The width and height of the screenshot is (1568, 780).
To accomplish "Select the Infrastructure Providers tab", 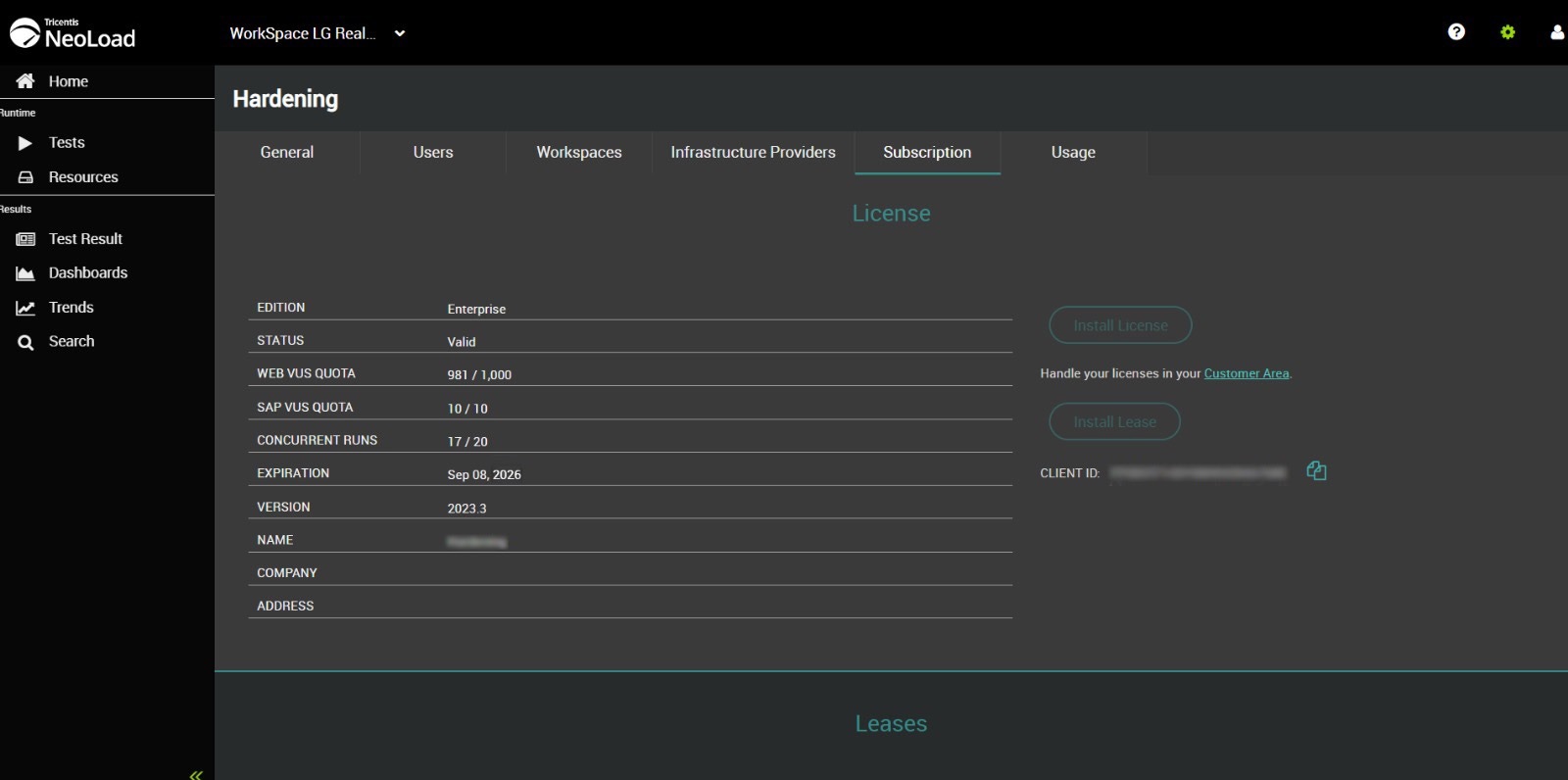I will pos(753,153).
